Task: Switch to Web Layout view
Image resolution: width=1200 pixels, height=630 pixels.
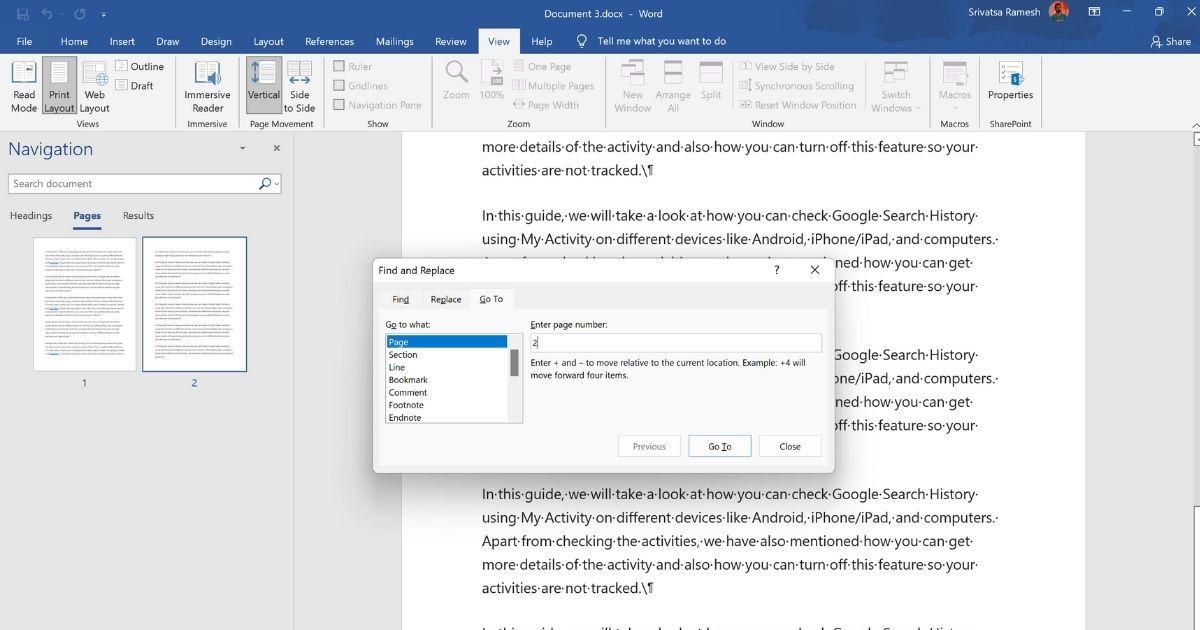Action: [95, 86]
